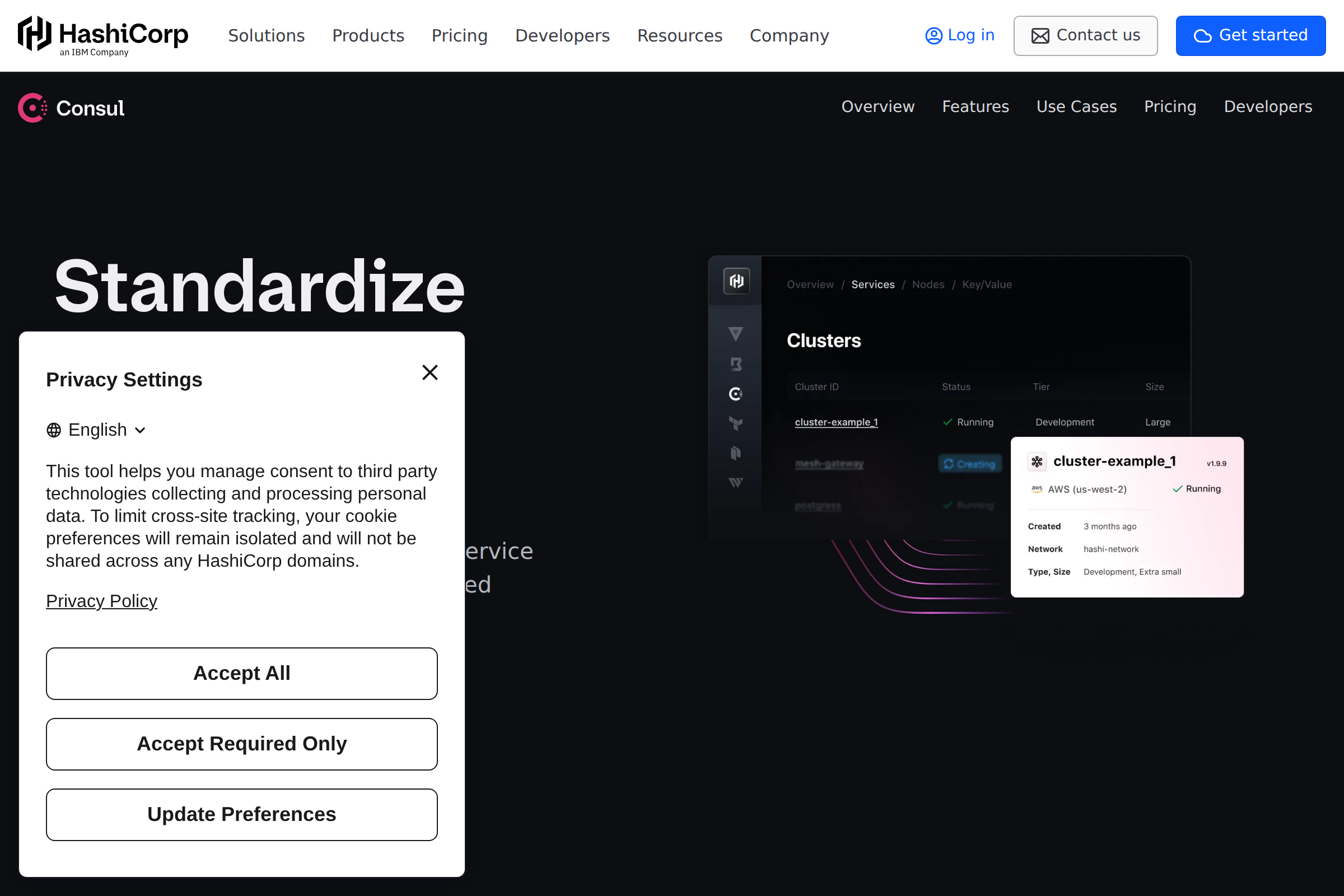
Task: Open the top nav Developers menu
Action: (x=562, y=35)
